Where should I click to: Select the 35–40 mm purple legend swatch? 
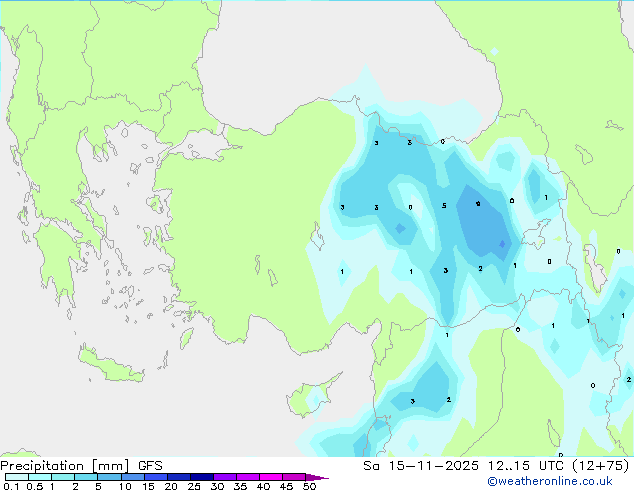247,477
